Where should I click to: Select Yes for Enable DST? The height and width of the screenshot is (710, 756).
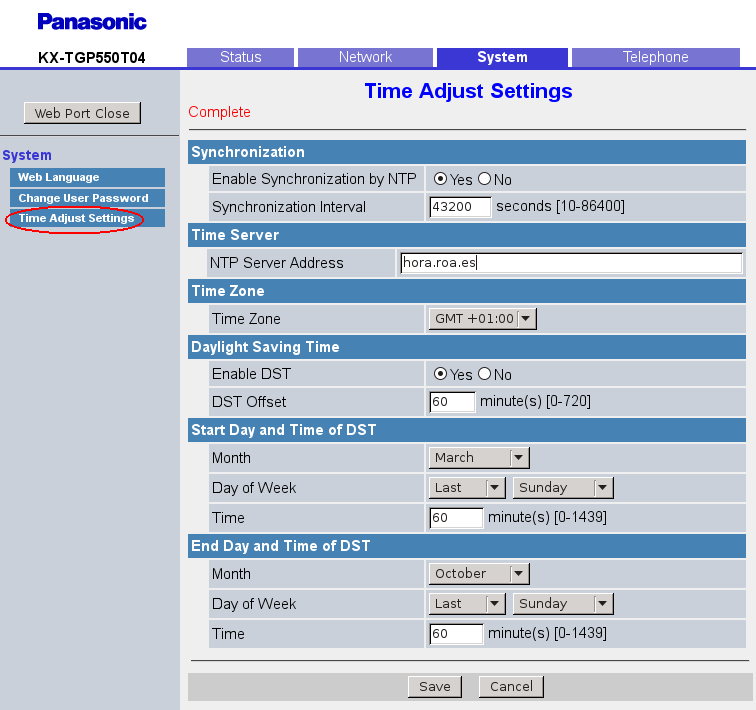(440, 374)
